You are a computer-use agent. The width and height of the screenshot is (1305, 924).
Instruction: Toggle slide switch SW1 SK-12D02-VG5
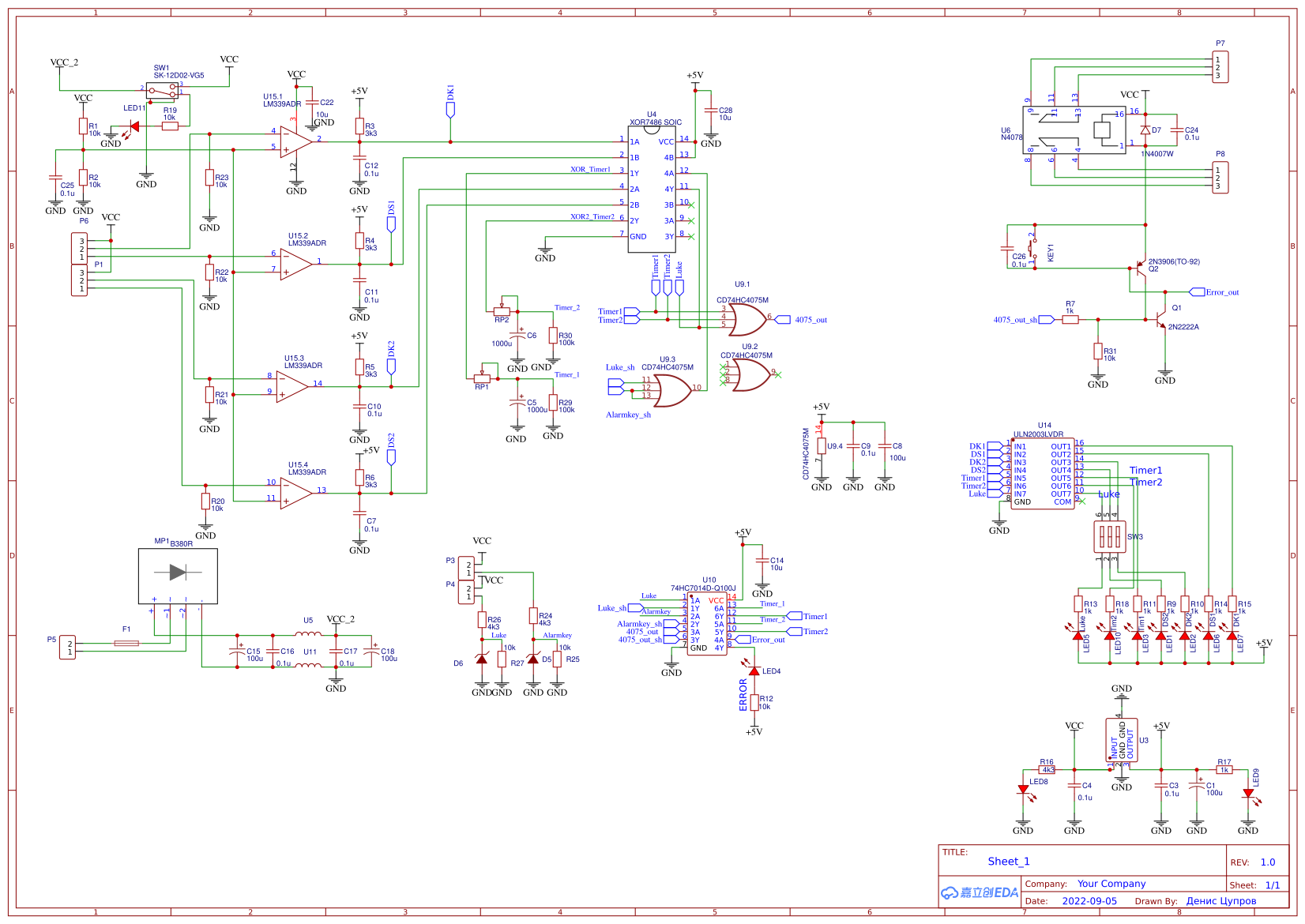click(x=164, y=89)
